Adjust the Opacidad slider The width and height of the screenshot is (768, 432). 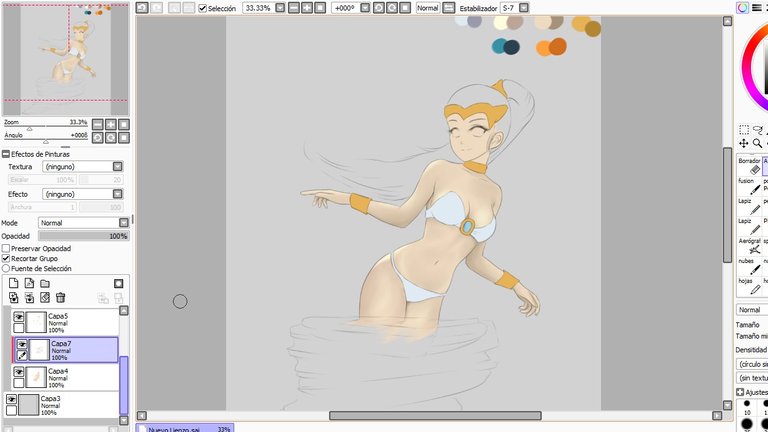pos(84,236)
